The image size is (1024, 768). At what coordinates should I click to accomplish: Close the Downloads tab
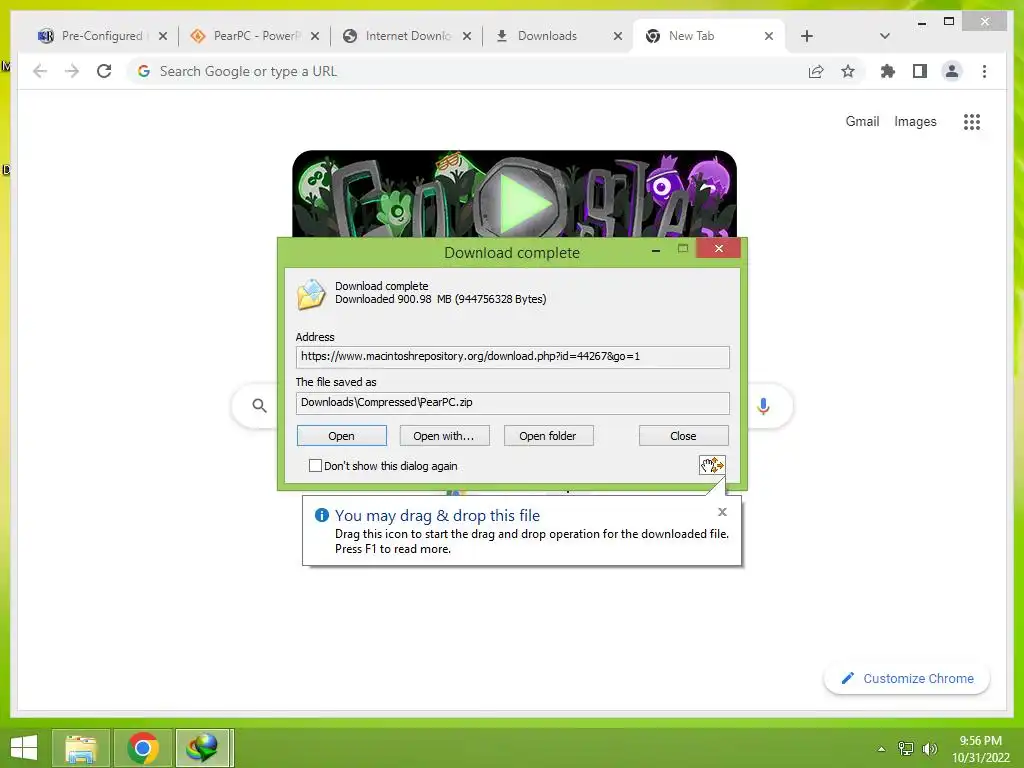[x=618, y=36]
